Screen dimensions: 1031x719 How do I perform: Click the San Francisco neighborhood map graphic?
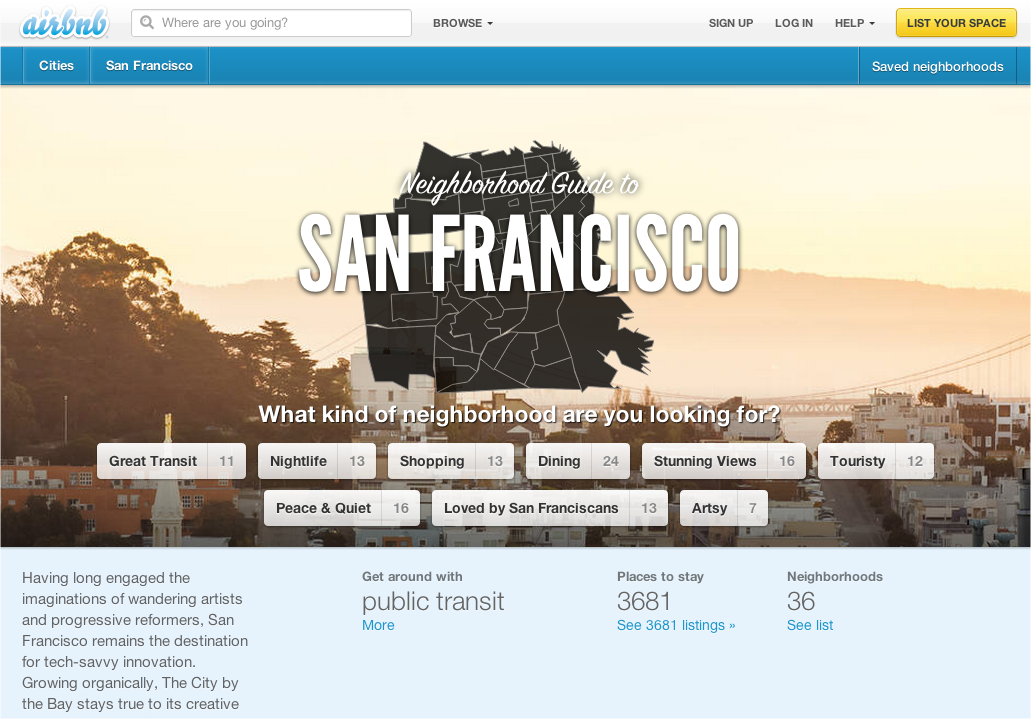click(508, 266)
